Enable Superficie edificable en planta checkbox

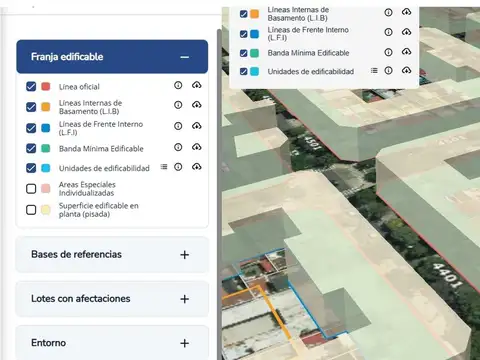click(31, 210)
